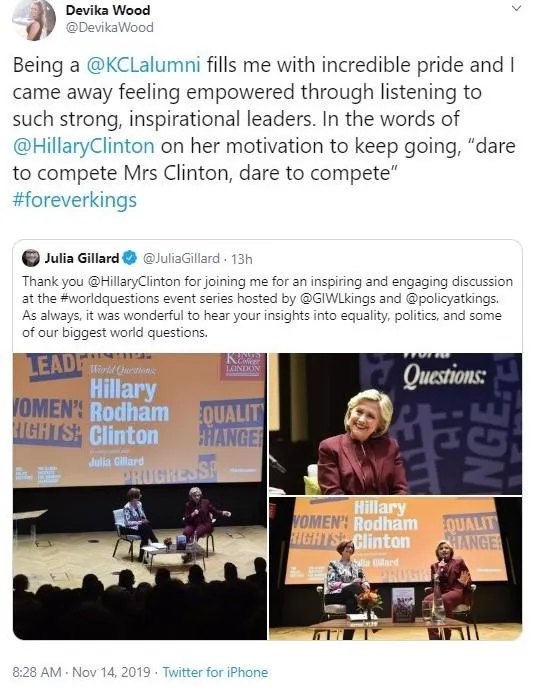This screenshot has height=691, width=537.
Task: Open the close-up photo of smiling speaker
Action: tap(396, 424)
